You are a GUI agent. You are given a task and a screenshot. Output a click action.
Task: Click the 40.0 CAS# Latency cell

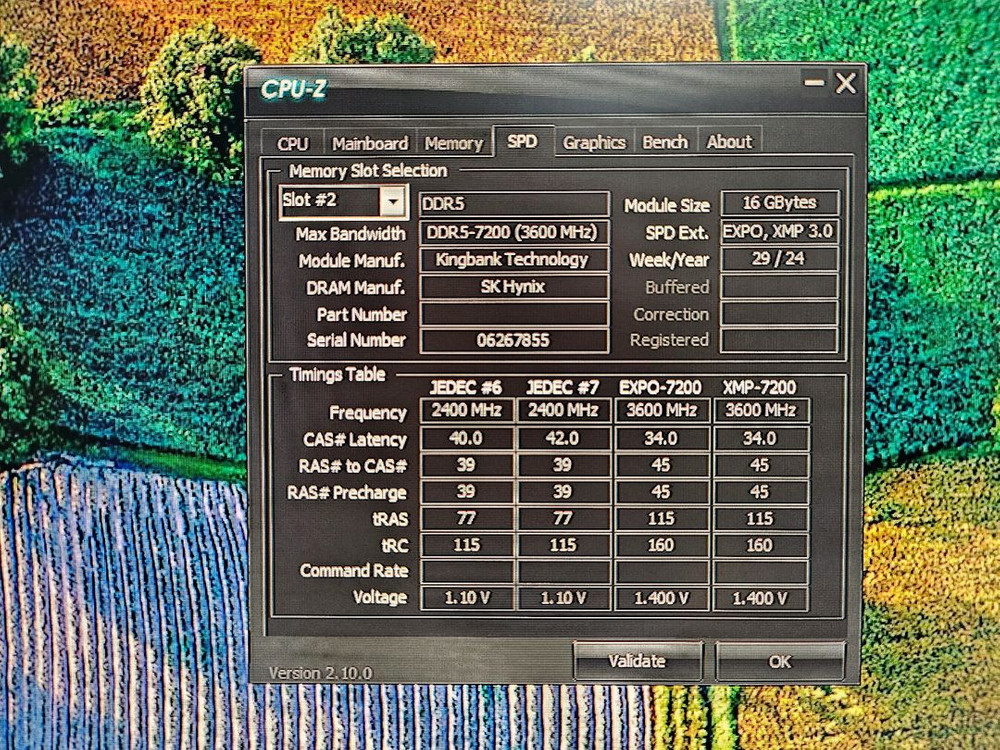467,439
